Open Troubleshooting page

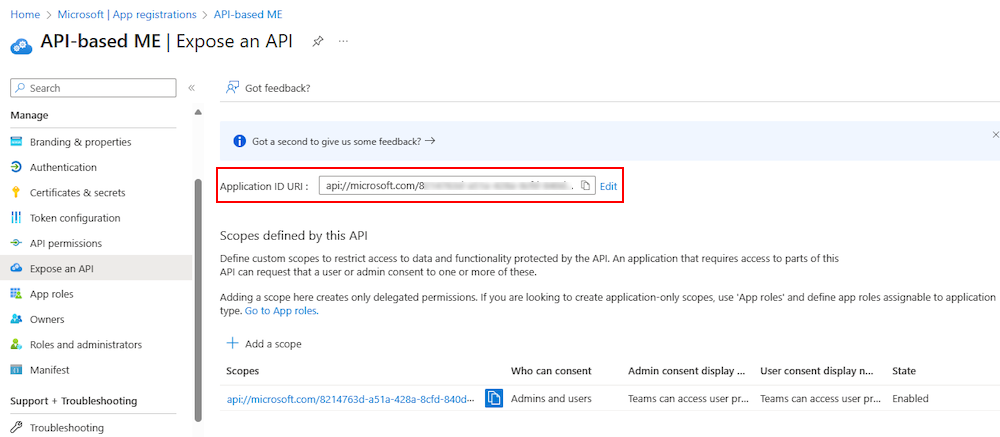[x=66, y=427]
